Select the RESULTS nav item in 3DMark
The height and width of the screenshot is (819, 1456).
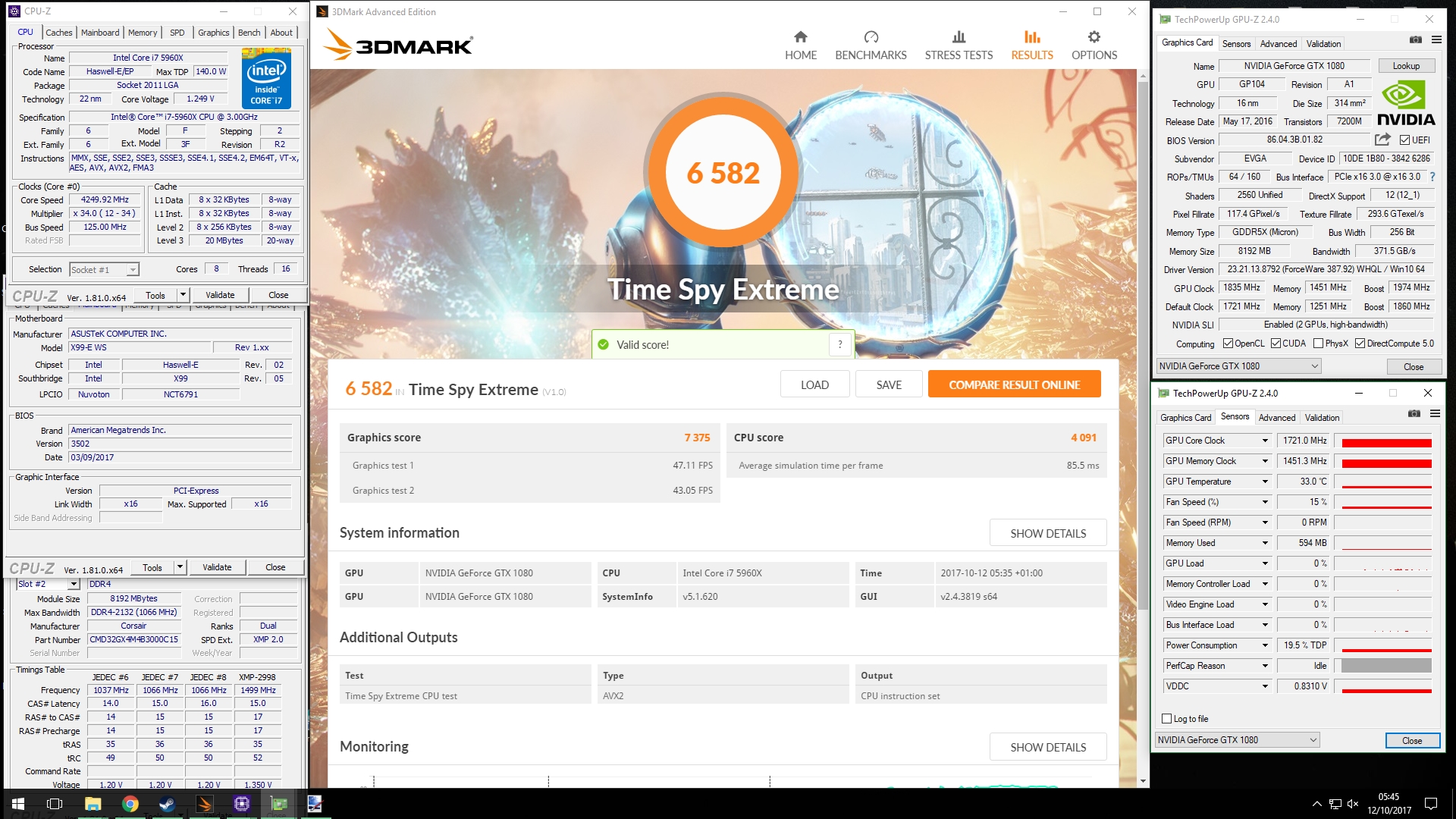pyautogui.click(x=1032, y=45)
